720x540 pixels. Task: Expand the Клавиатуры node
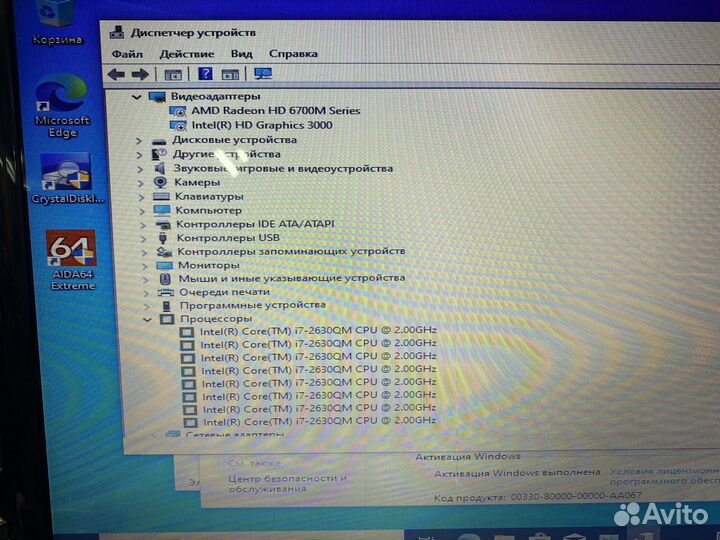click(141, 197)
